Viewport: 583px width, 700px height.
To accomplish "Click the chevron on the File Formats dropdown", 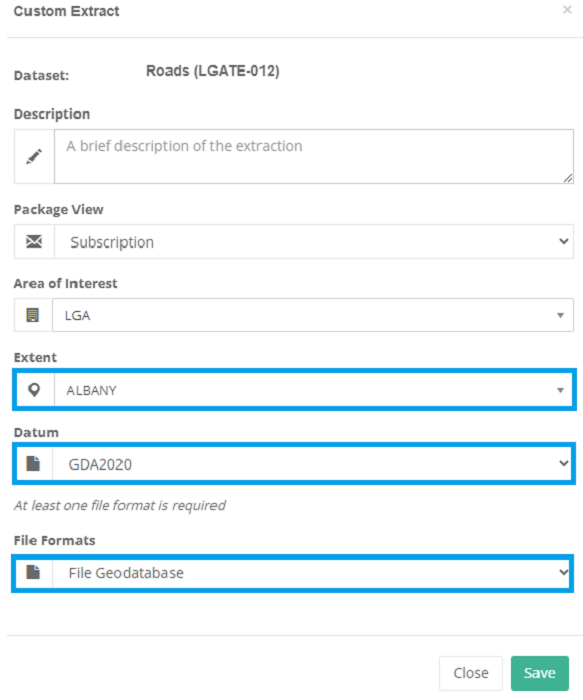I will 564,572.
